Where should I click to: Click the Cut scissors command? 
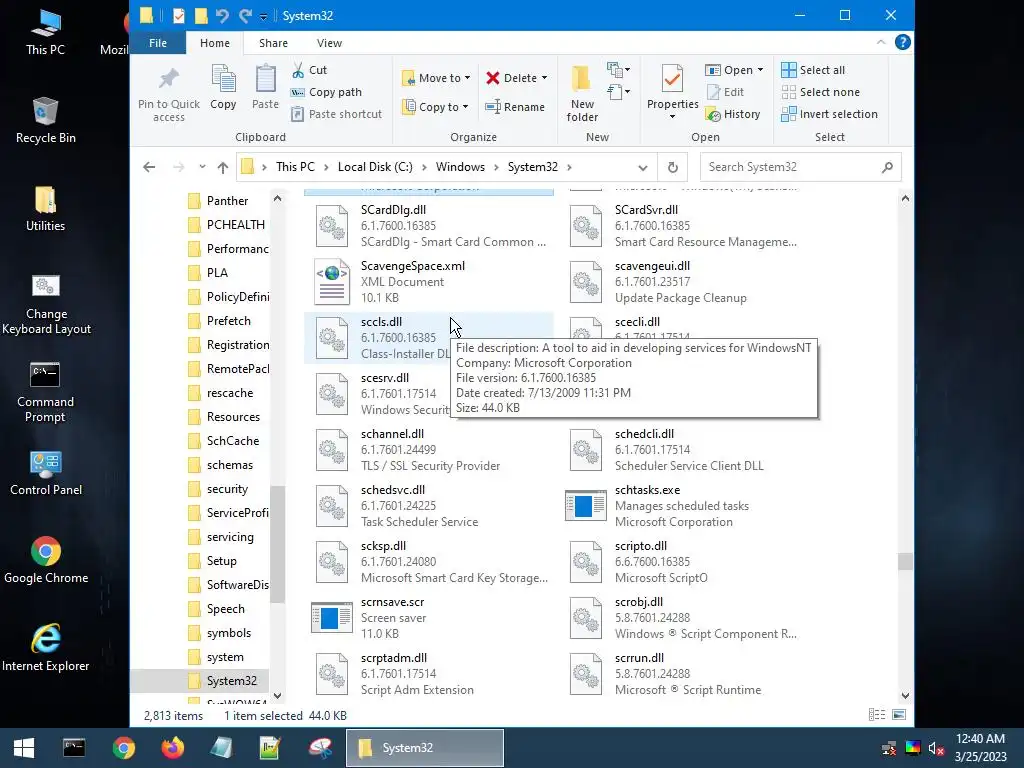pyautogui.click(x=310, y=70)
